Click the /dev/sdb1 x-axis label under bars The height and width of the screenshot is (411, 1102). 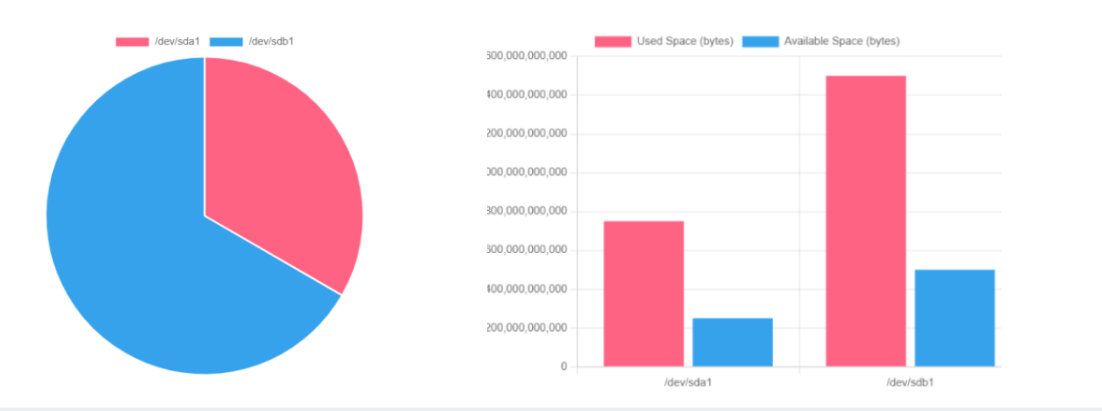(x=910, y=383)
